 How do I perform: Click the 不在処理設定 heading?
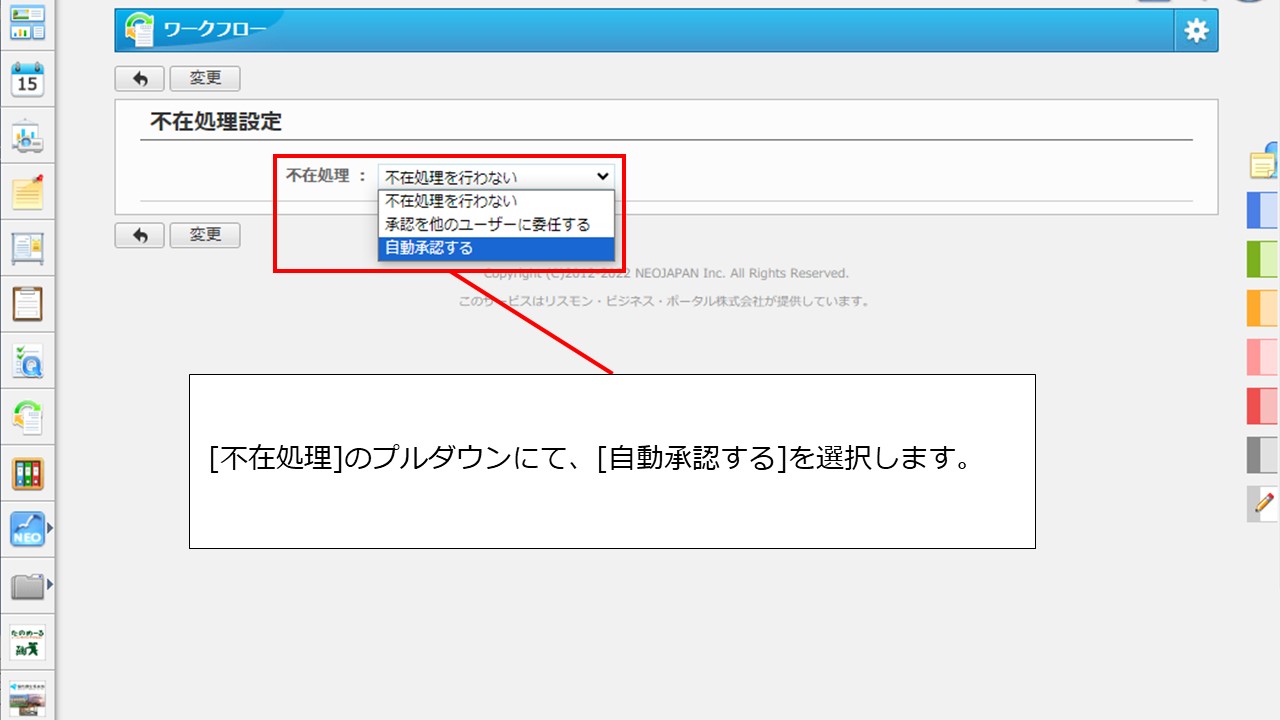click(216, 122)
